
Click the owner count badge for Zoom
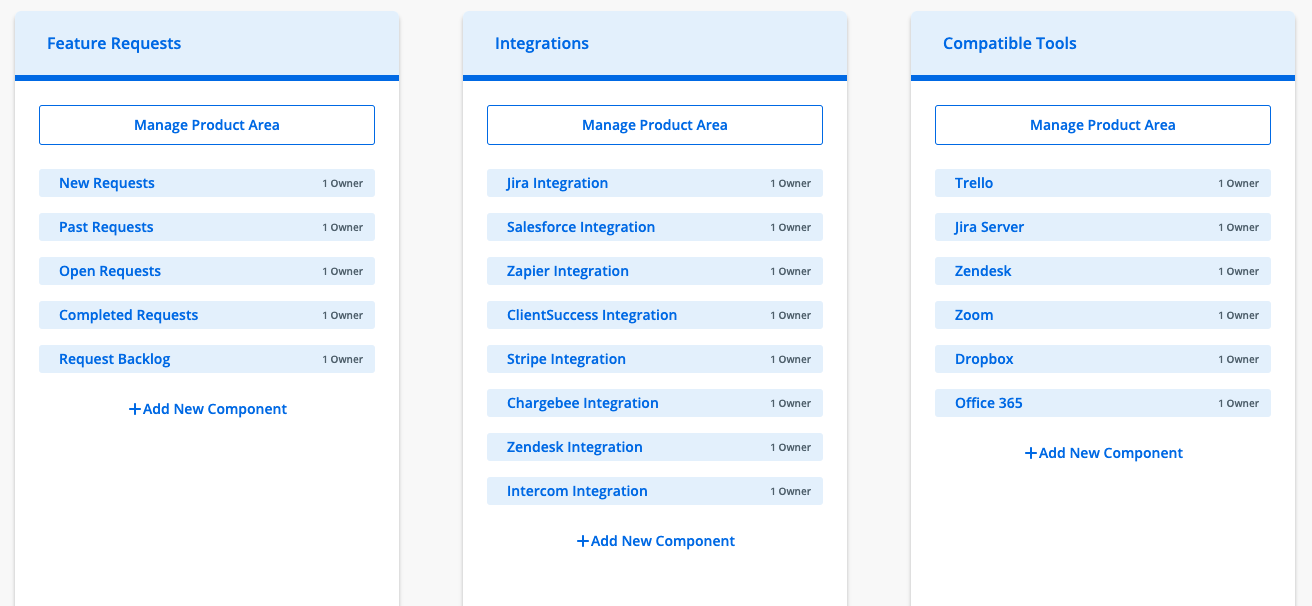pyautogui.click(x=1238, y=315)
